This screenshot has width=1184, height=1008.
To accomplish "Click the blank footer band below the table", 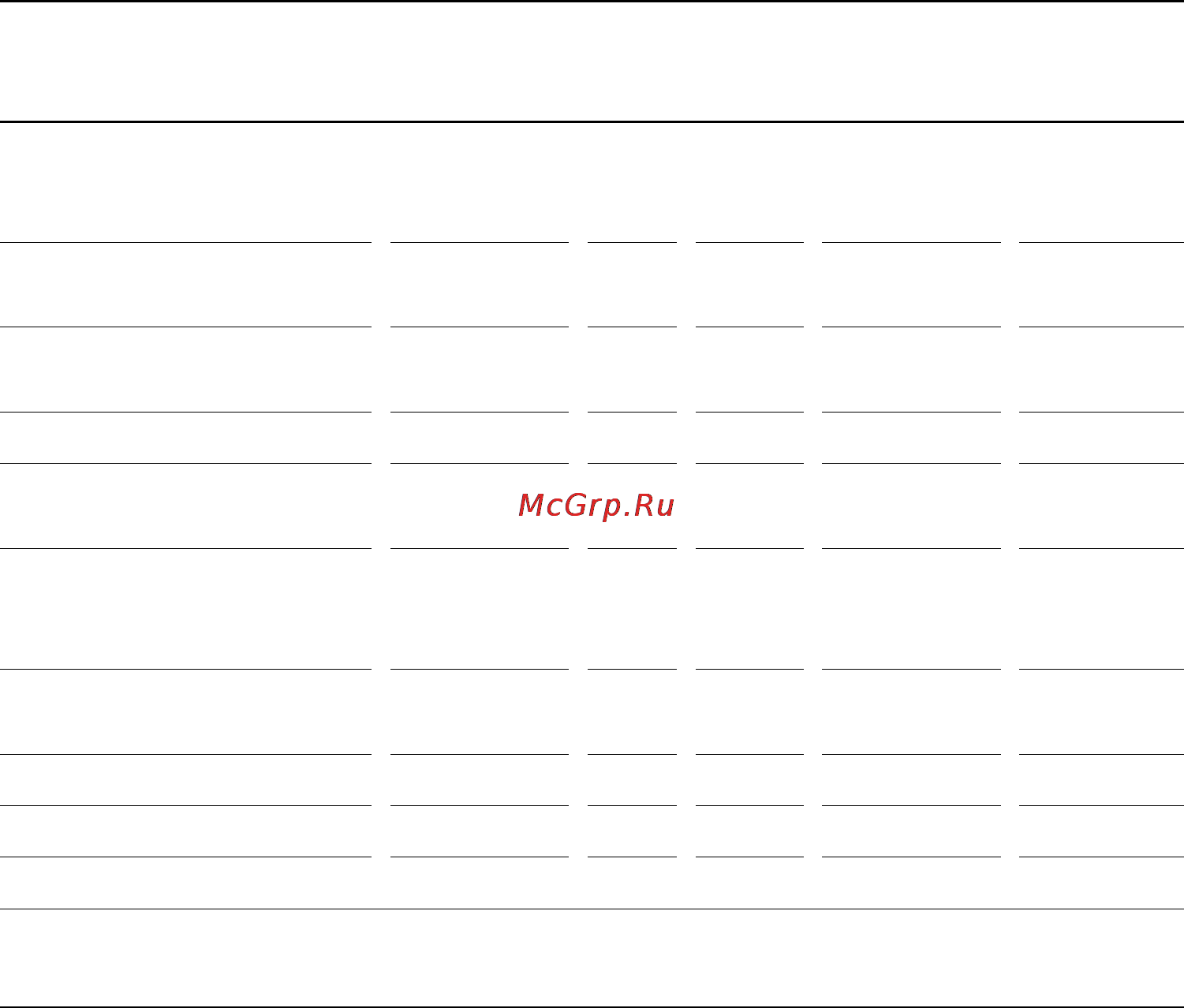I will tap(592, 958).
